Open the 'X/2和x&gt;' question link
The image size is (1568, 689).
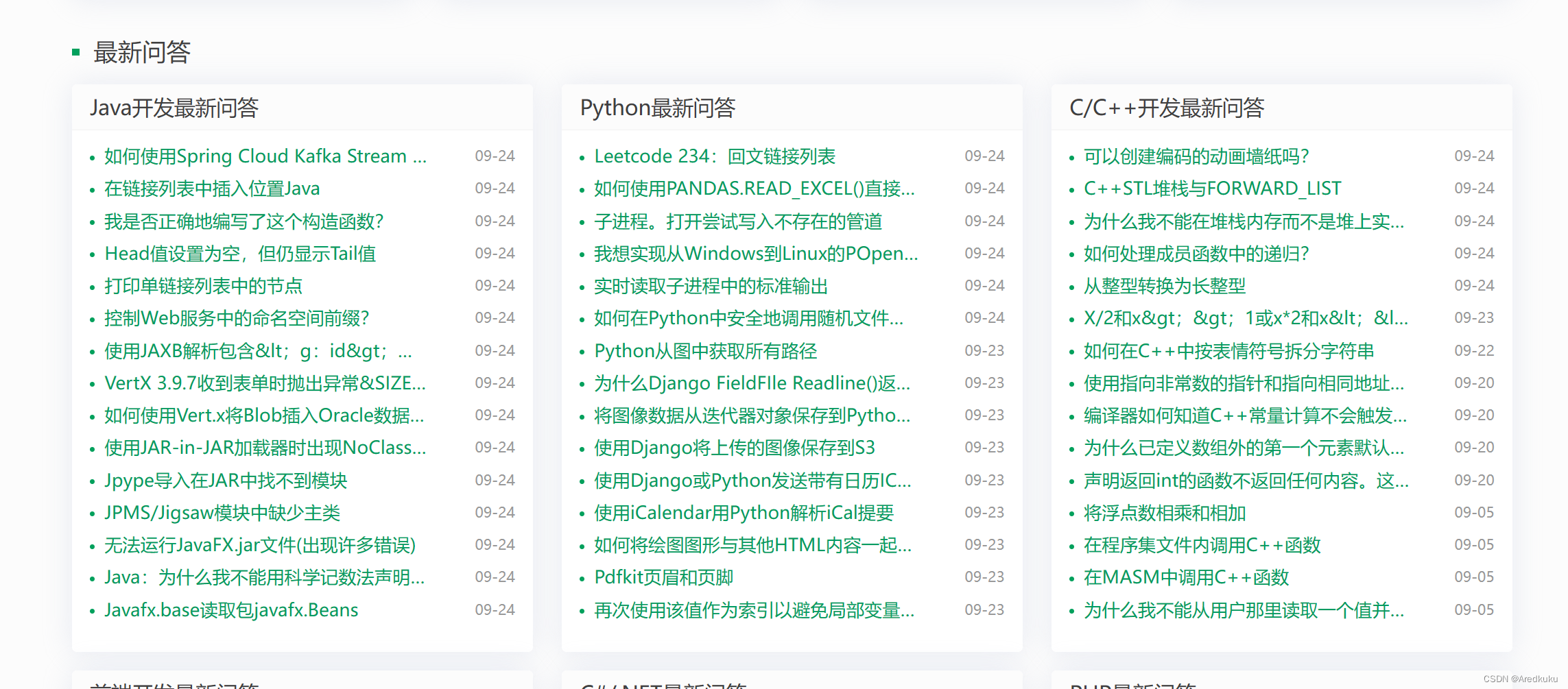(x=1246, y=318)
